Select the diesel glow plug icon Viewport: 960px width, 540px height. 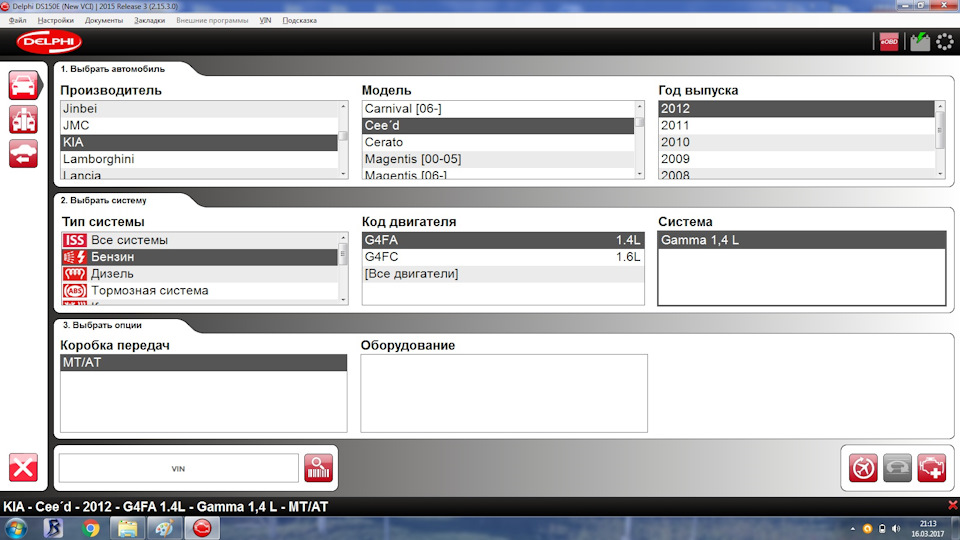click(x=75, y=274)
